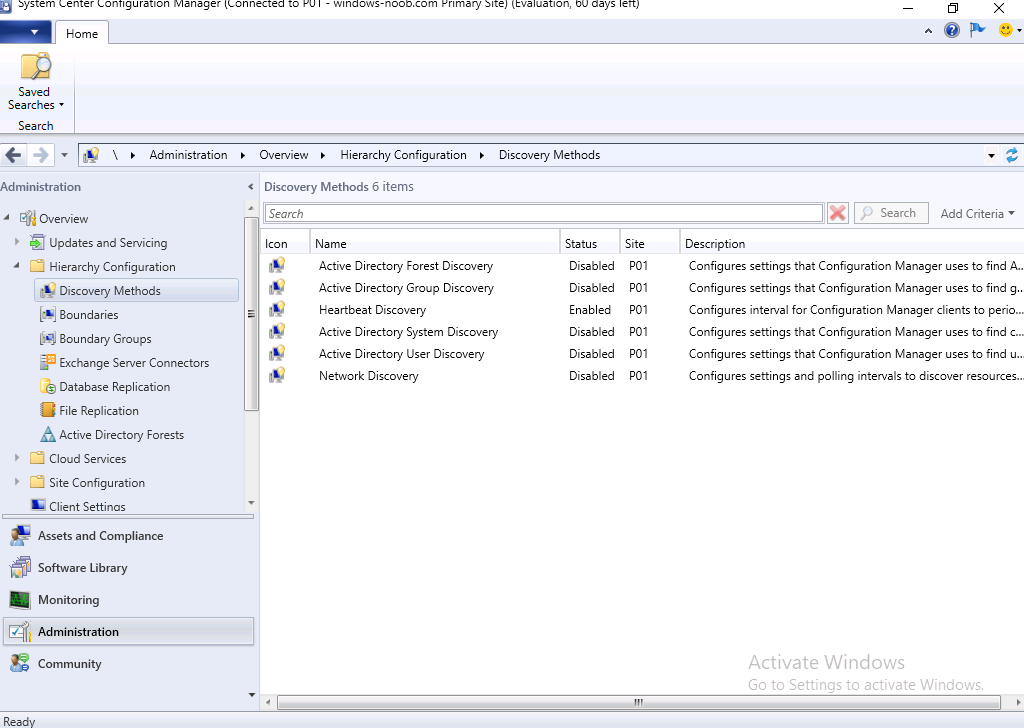
Task: Click the navigation tree vertical scrollbar
Action: point(251,314)
